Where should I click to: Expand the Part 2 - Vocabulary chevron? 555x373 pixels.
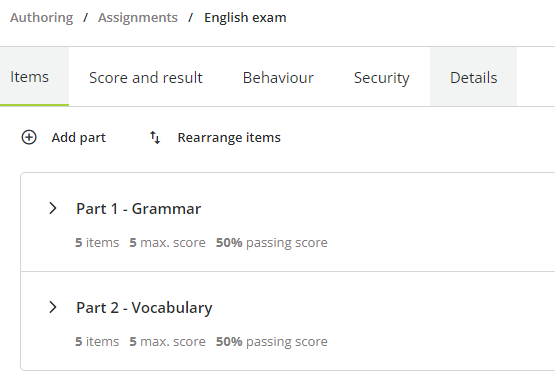point(53,307)
